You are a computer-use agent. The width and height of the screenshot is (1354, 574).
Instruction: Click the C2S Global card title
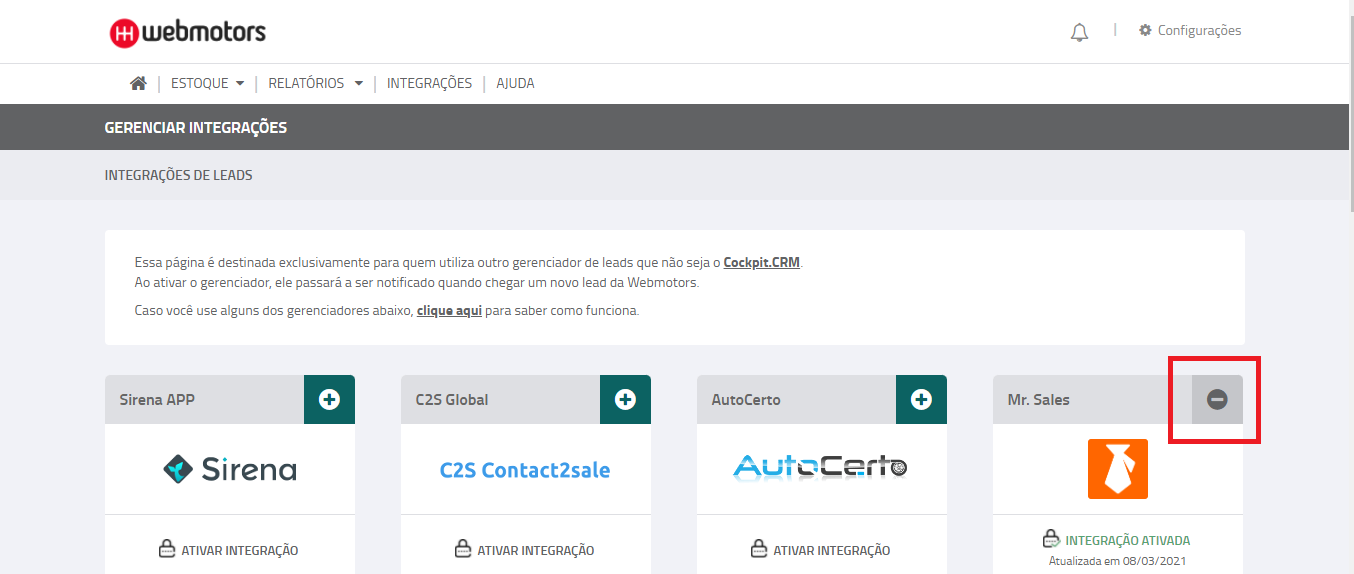pos(452,399)
